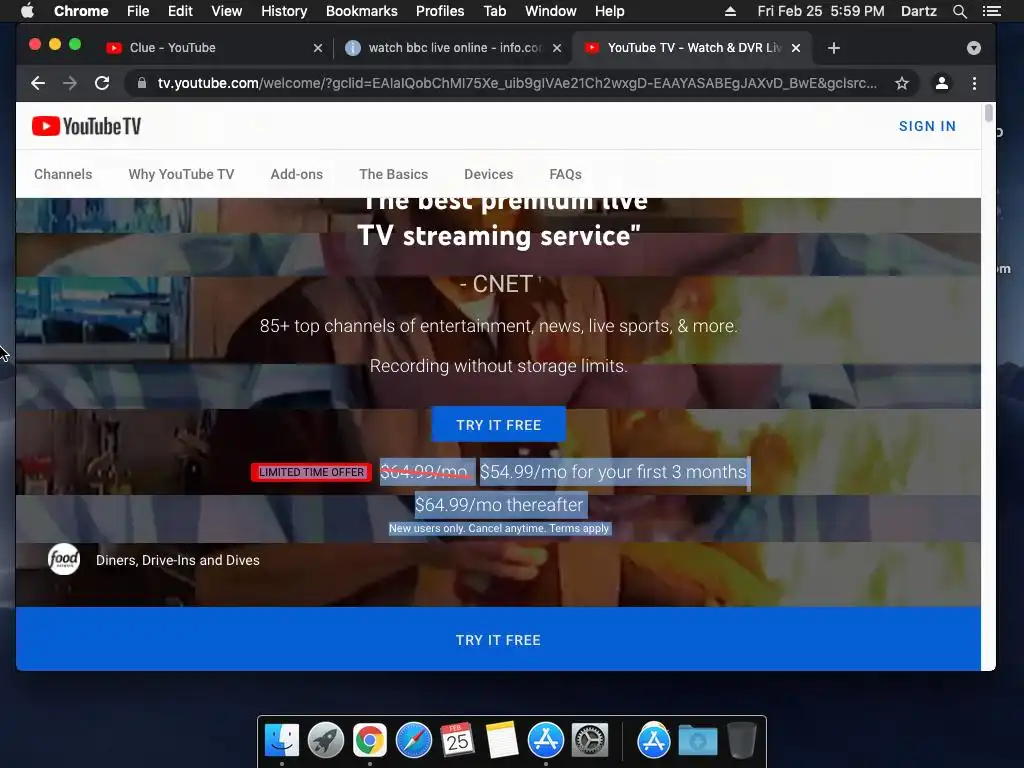Open the Profiles menu
This screenshot has height=768, width=1024.
point(440,11)
